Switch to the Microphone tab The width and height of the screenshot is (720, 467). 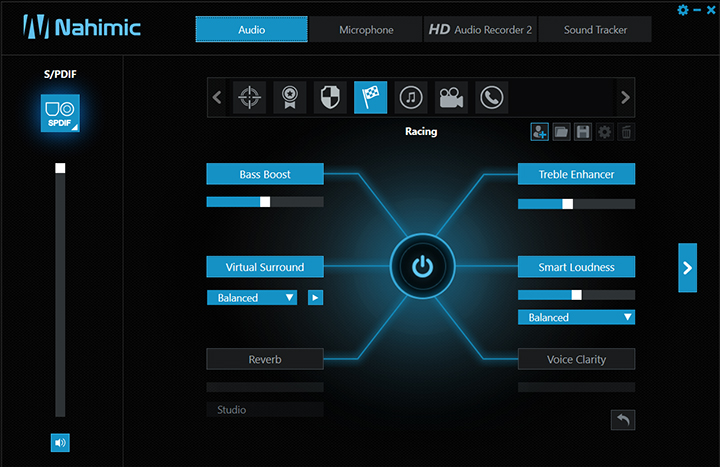pos(366,29)
